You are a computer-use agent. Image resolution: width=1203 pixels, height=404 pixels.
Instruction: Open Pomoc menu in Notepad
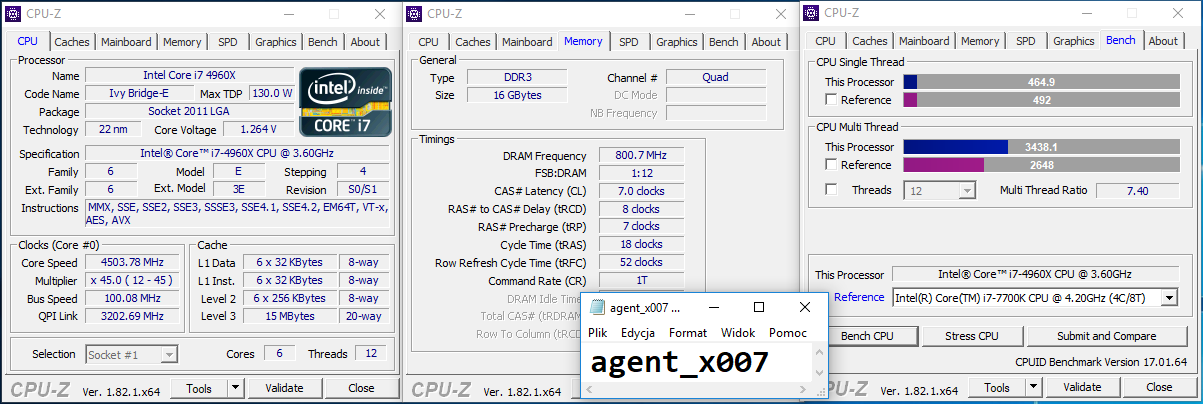[x=788, y=333]
